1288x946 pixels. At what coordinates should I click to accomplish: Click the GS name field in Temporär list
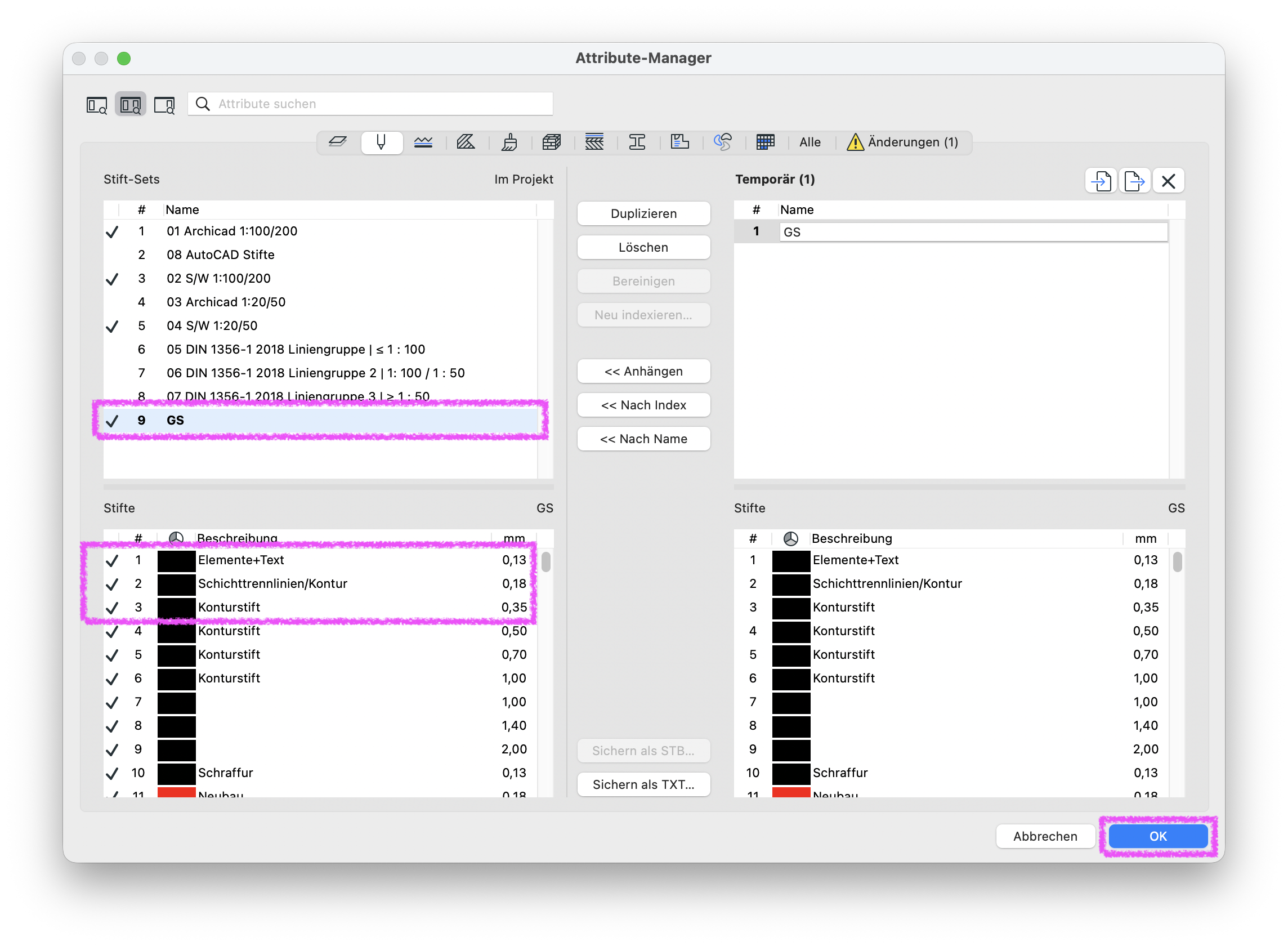pyautogui.click(x=973, y=232)
